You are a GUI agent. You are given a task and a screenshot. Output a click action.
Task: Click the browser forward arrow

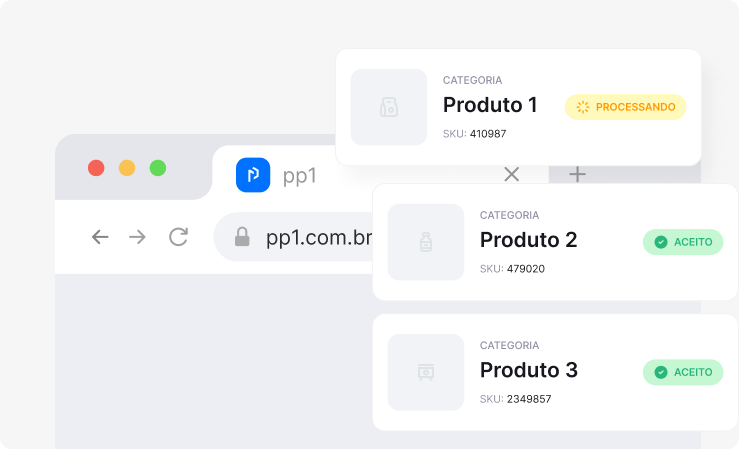point(137,237)
